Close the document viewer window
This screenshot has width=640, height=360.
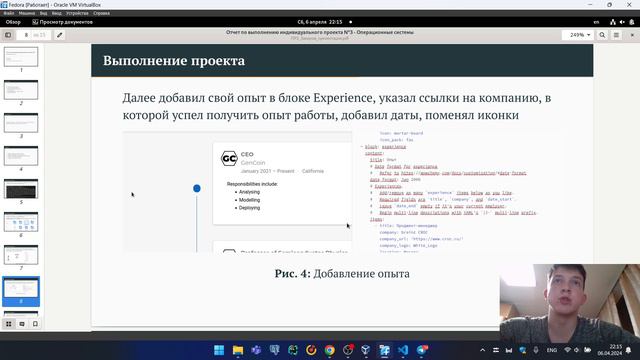point(632,35)
